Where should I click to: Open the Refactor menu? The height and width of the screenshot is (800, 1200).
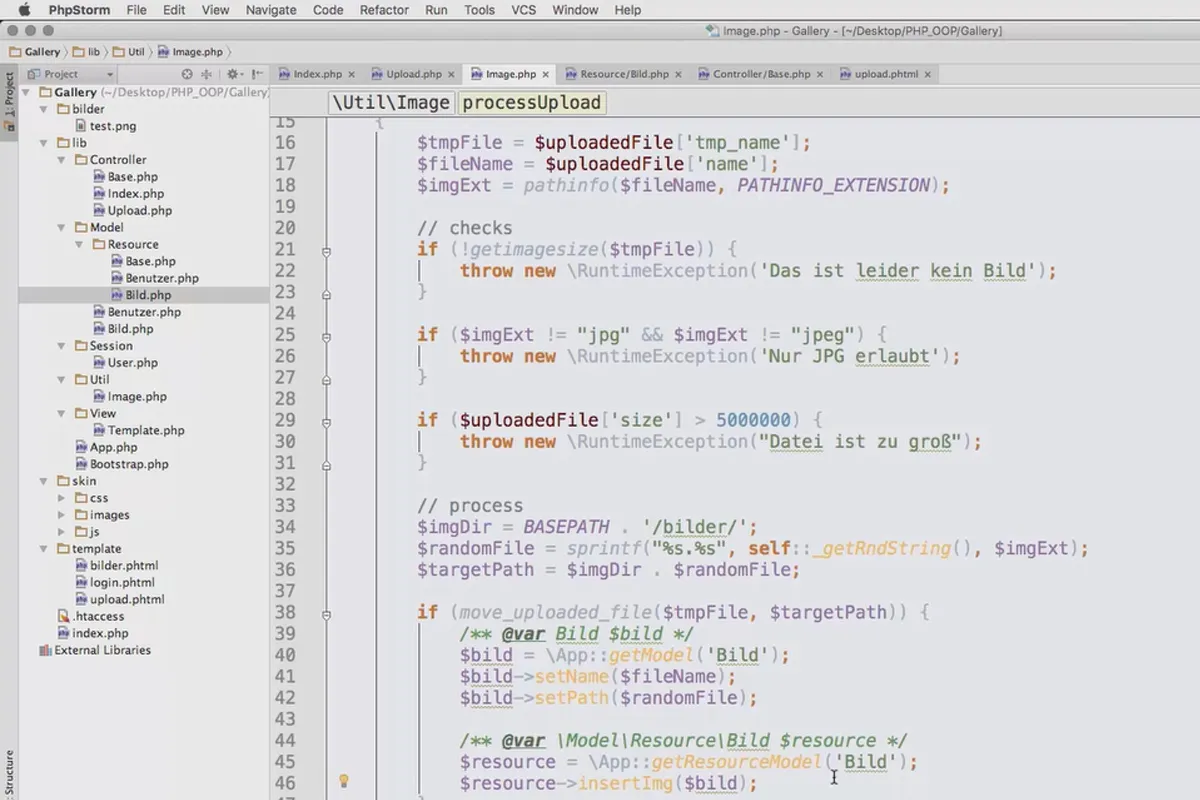point(384,10)
